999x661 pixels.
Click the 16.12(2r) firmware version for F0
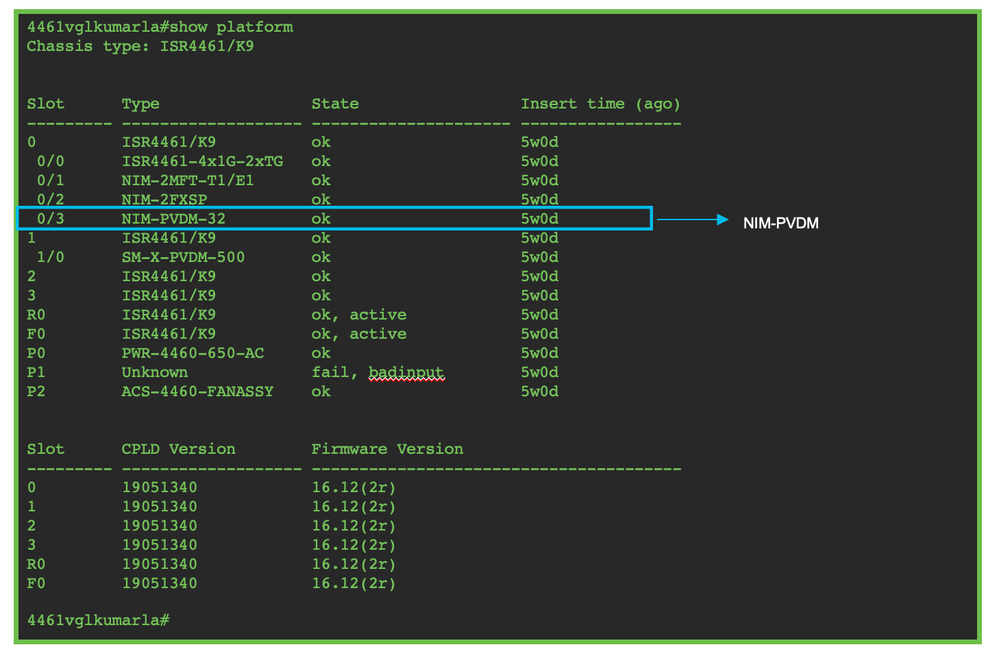click(354, 584)
